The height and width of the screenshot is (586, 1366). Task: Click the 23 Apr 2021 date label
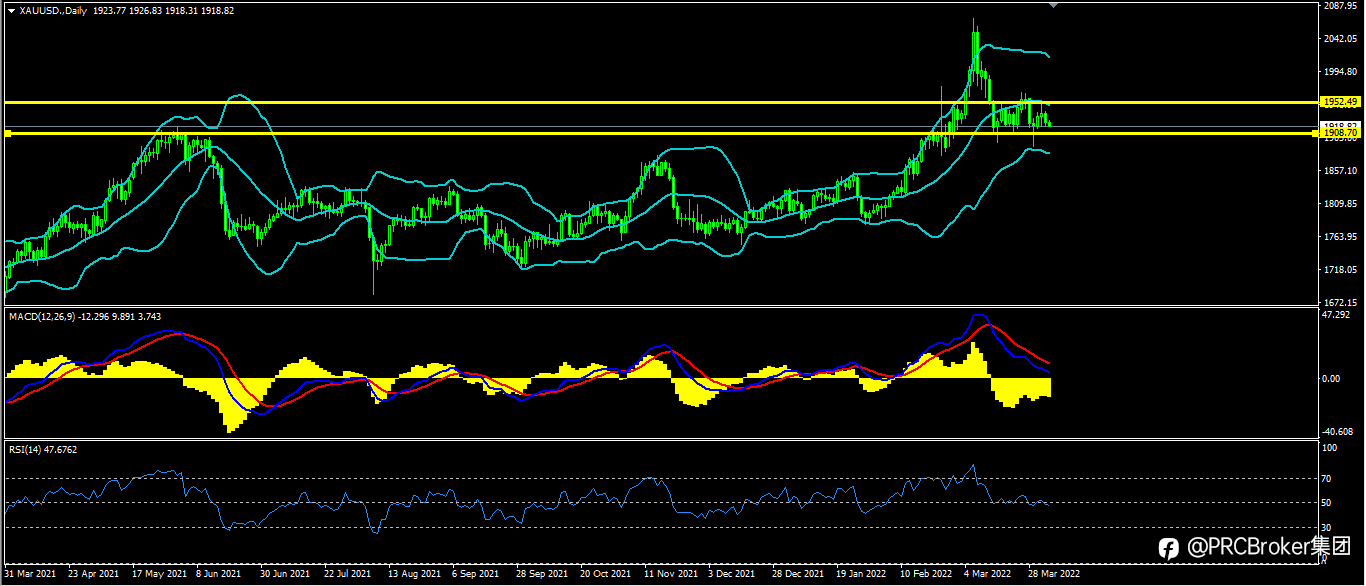tap(93, 575)
